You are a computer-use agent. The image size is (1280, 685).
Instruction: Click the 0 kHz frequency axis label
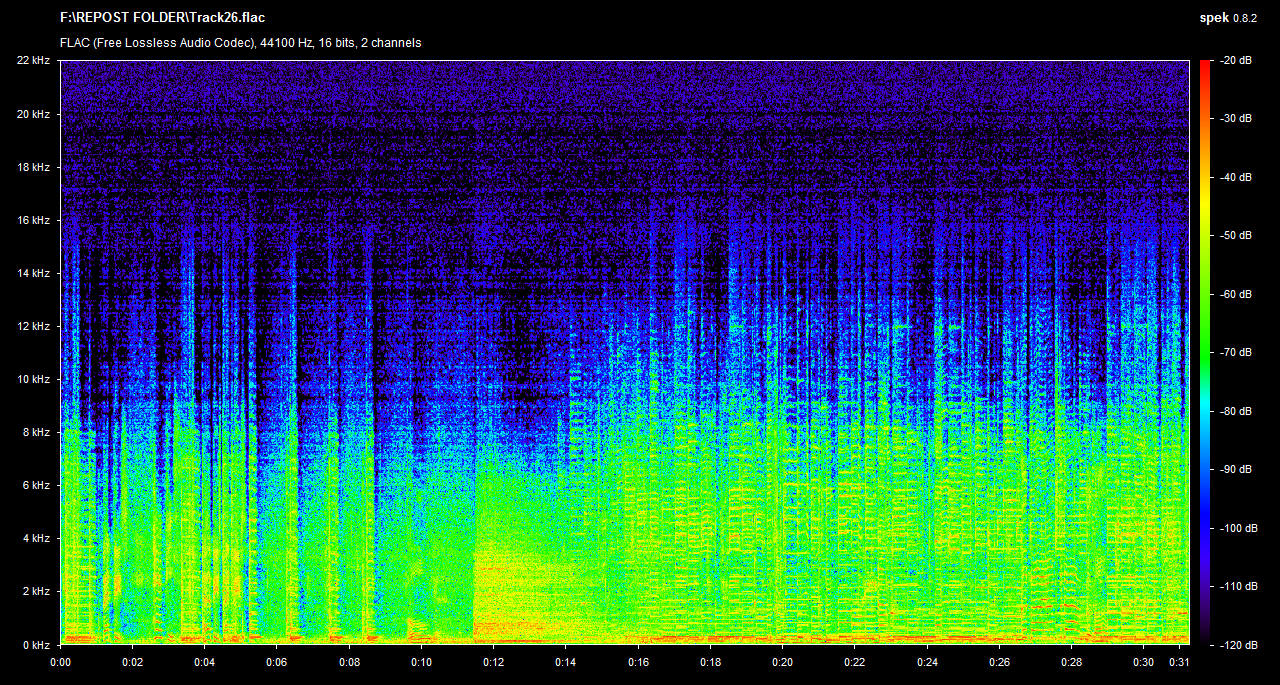(x=36, y=644)
